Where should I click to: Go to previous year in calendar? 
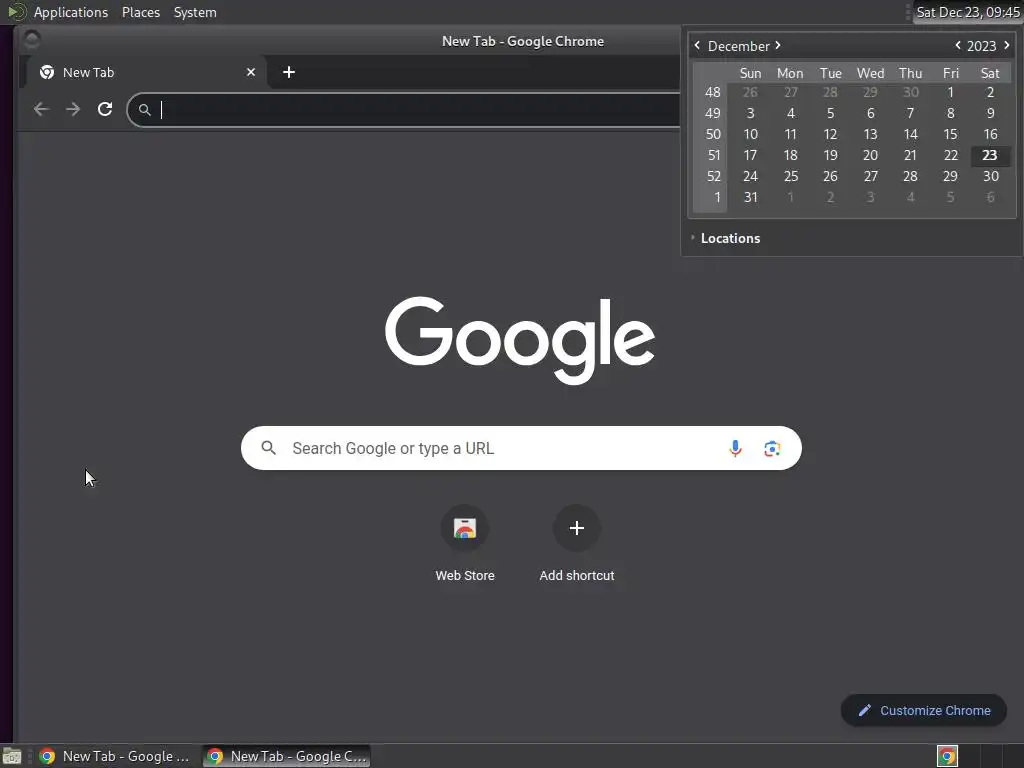pos(957,45)
